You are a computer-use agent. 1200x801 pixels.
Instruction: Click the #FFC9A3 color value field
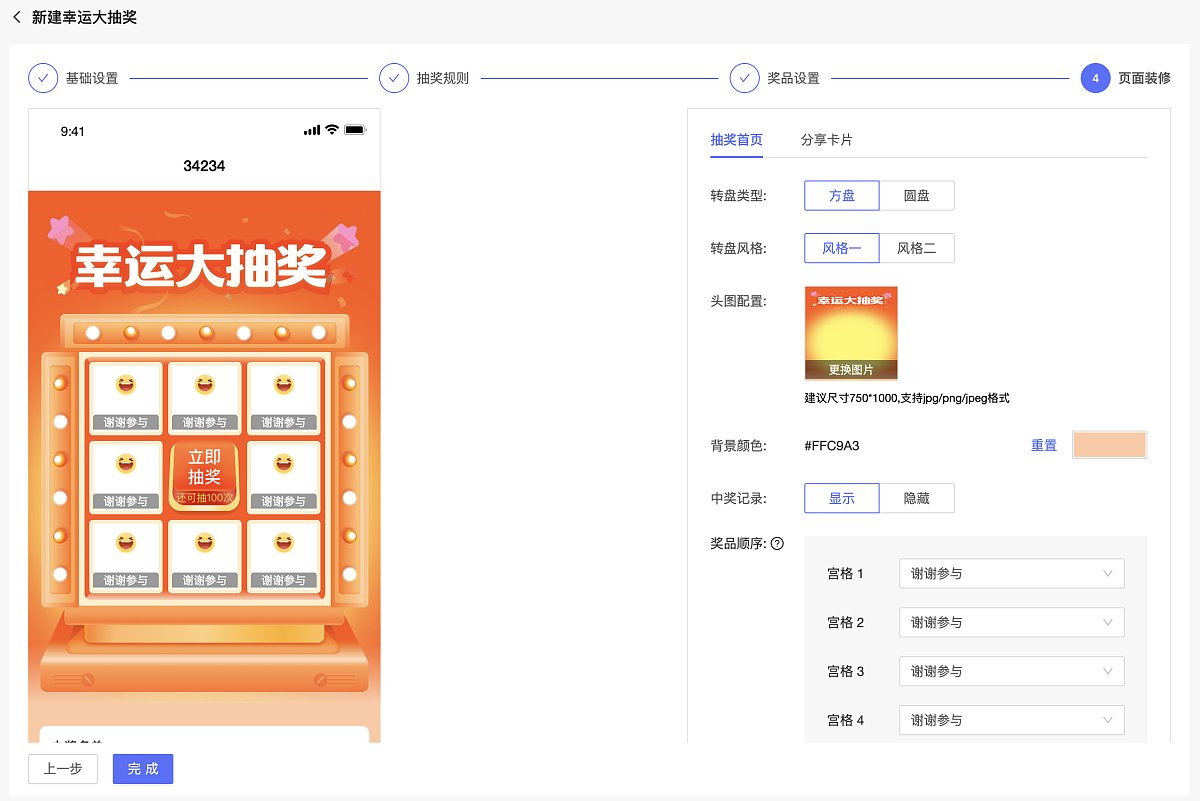click(831, 445)
